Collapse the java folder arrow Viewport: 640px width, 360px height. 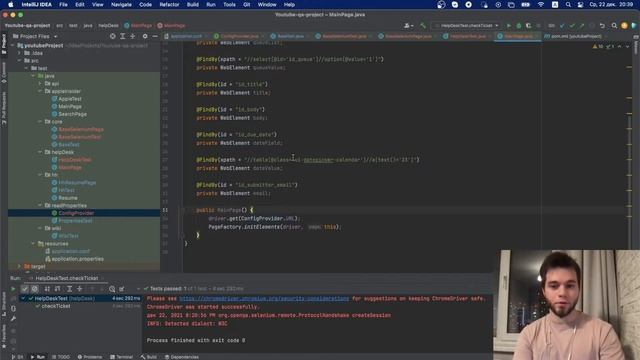point(33,76)
